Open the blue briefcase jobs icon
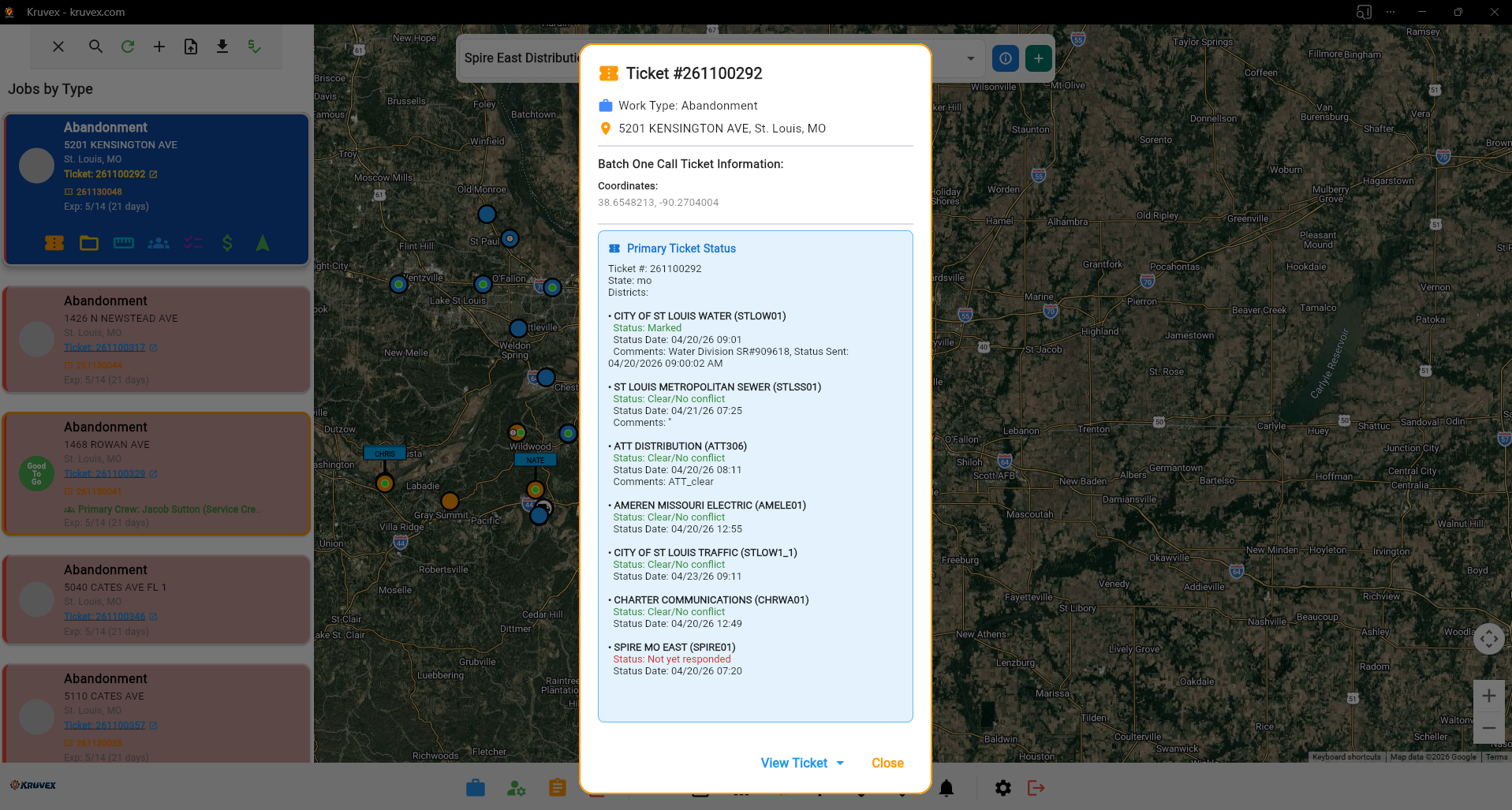This screenshot has height=810, width=1512. click(x=476, y=787)
